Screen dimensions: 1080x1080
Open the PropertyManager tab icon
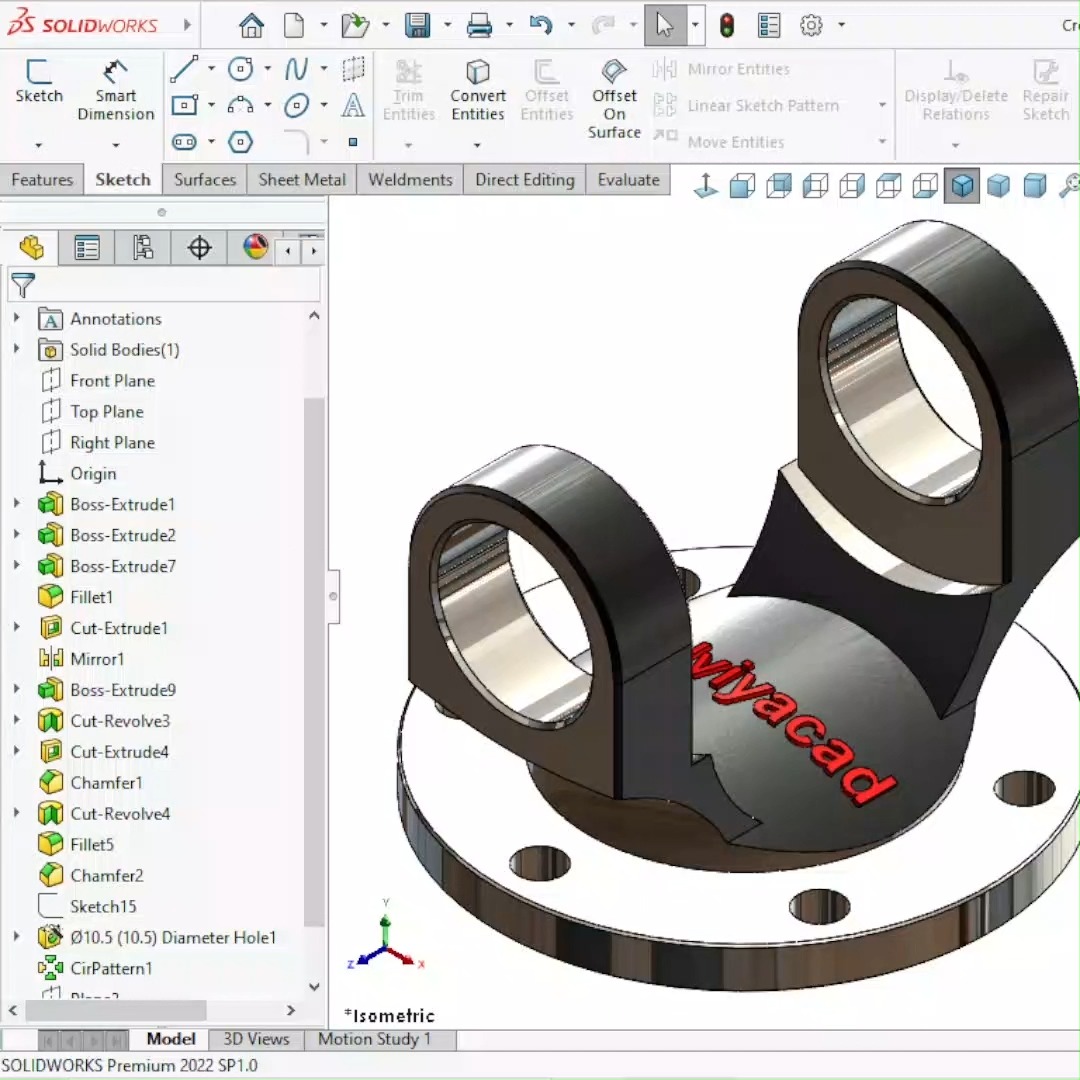point(87,248)
